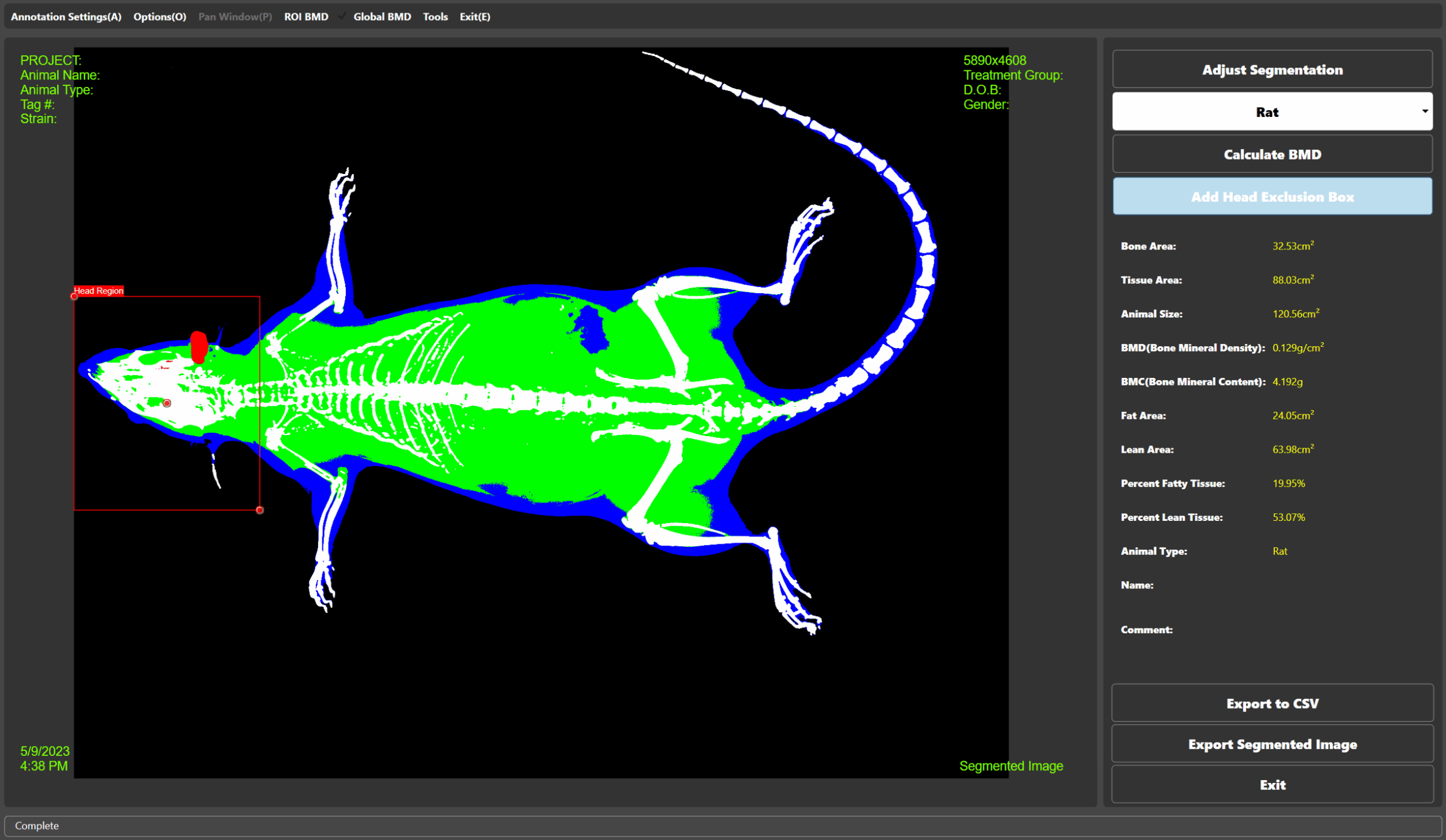This screenshot has width=1446, height=840.
Task: Click the Name: label in results panel
Action: pos(1136,585)
